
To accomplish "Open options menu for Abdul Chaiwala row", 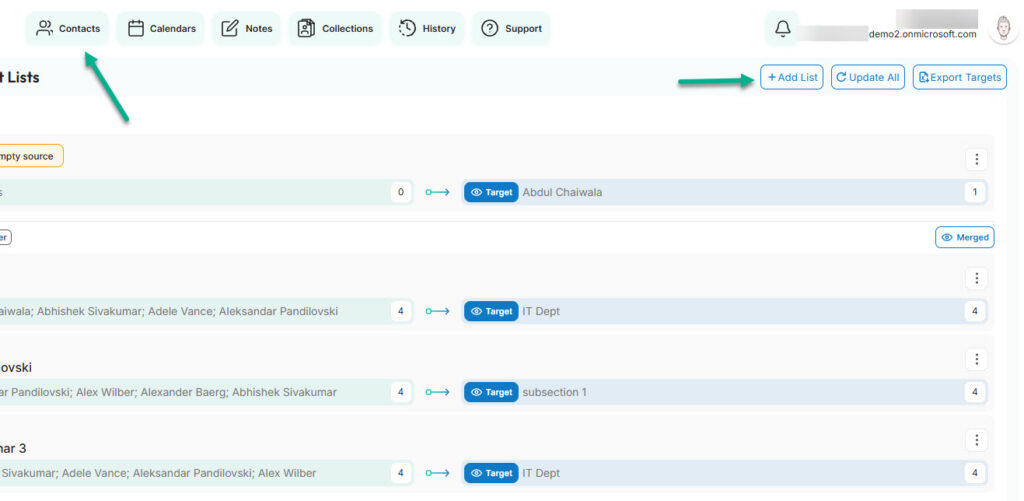I will pos(976,159).
